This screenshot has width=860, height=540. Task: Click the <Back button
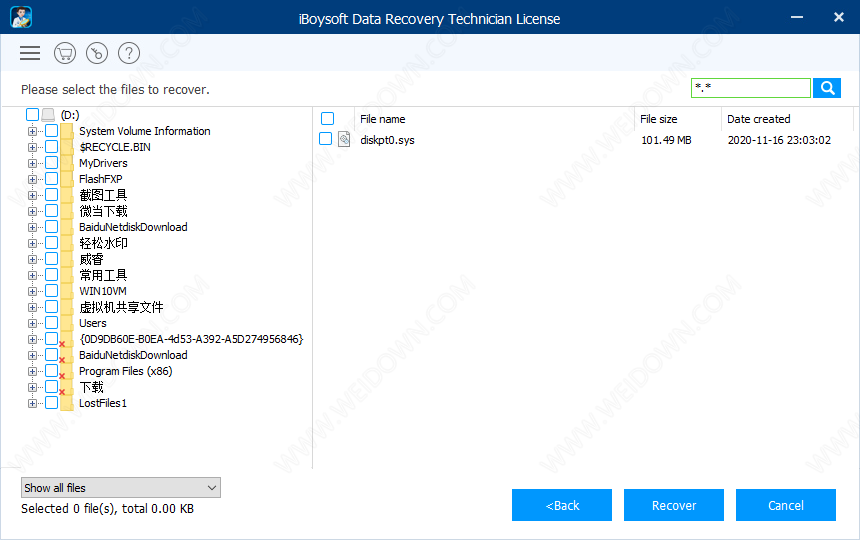pyautogui.click(x=562, y=505)
